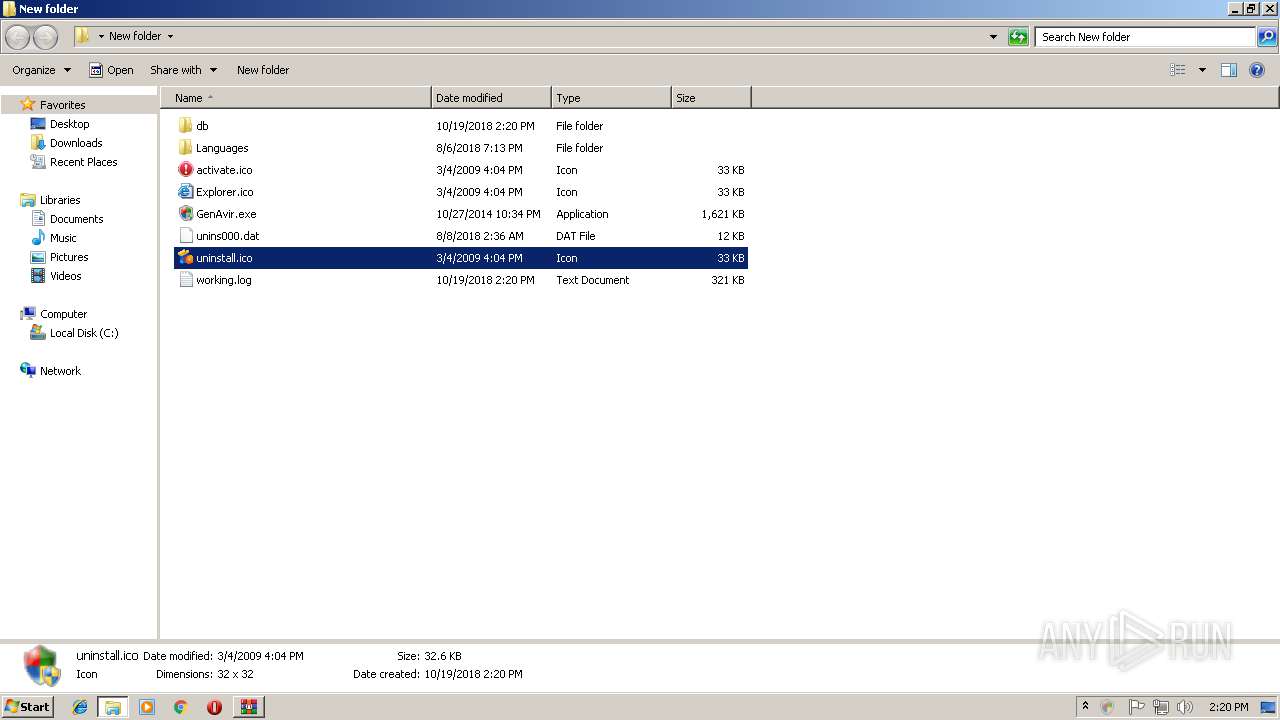The width and height of the screenshot is (1280, 720).
Task: Sort by the Name column header
Action: click(x=295, y=98)
